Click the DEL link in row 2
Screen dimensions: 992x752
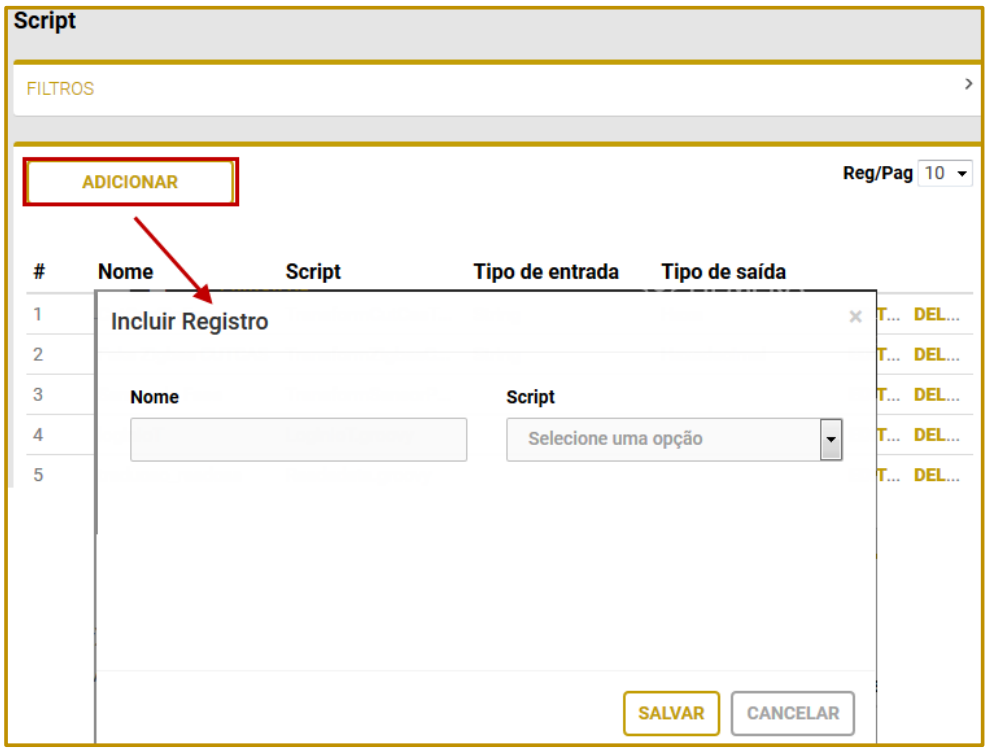point(936,355)
